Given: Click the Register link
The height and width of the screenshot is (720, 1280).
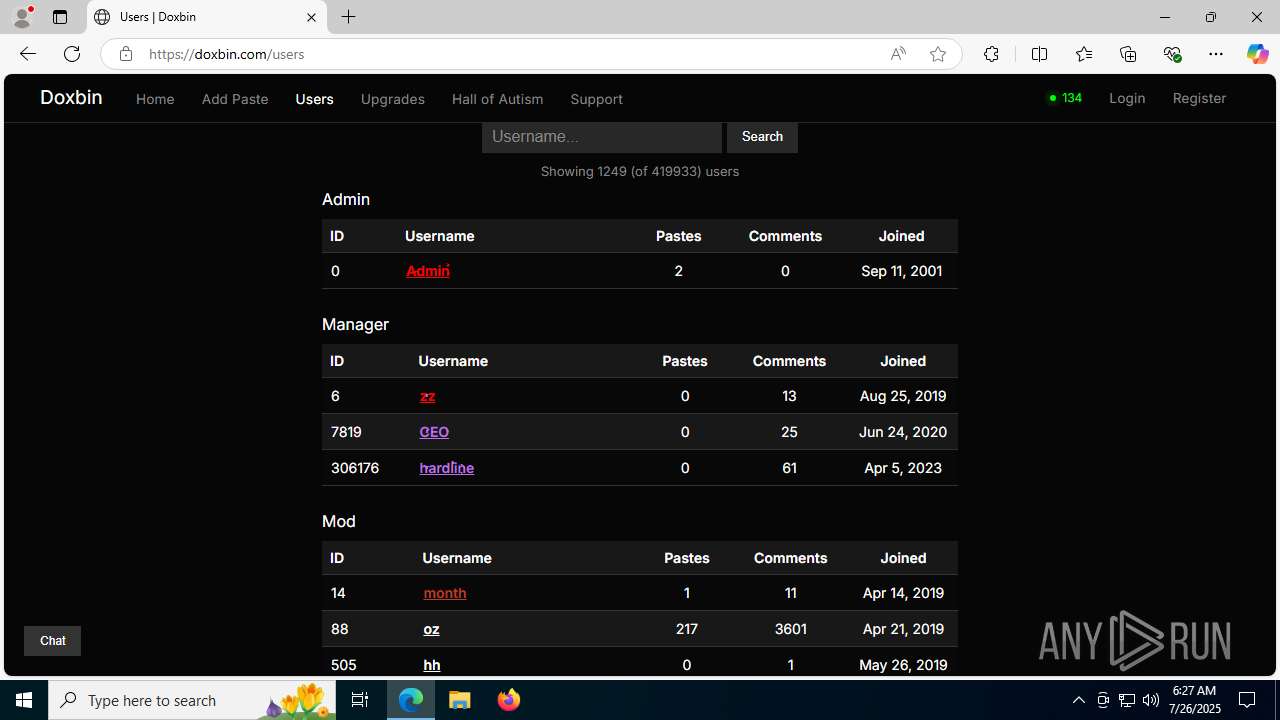Looking at the screenshot, I should (1199, 98).
